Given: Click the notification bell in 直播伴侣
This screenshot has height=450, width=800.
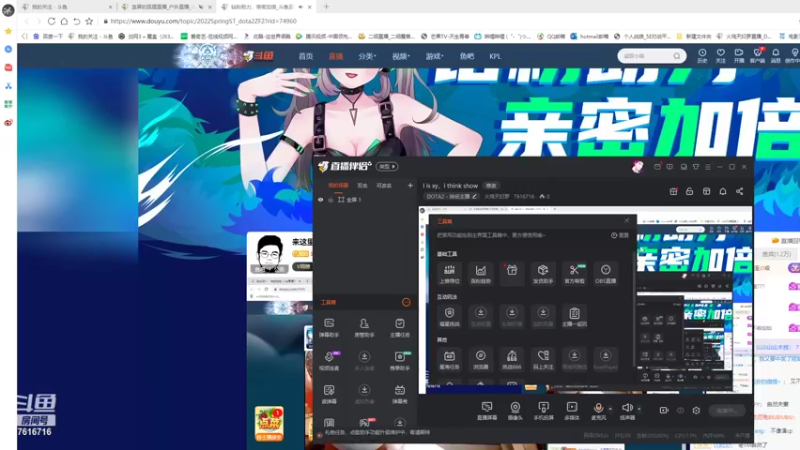Looking at the screenshot, I should tap(723, 191).
